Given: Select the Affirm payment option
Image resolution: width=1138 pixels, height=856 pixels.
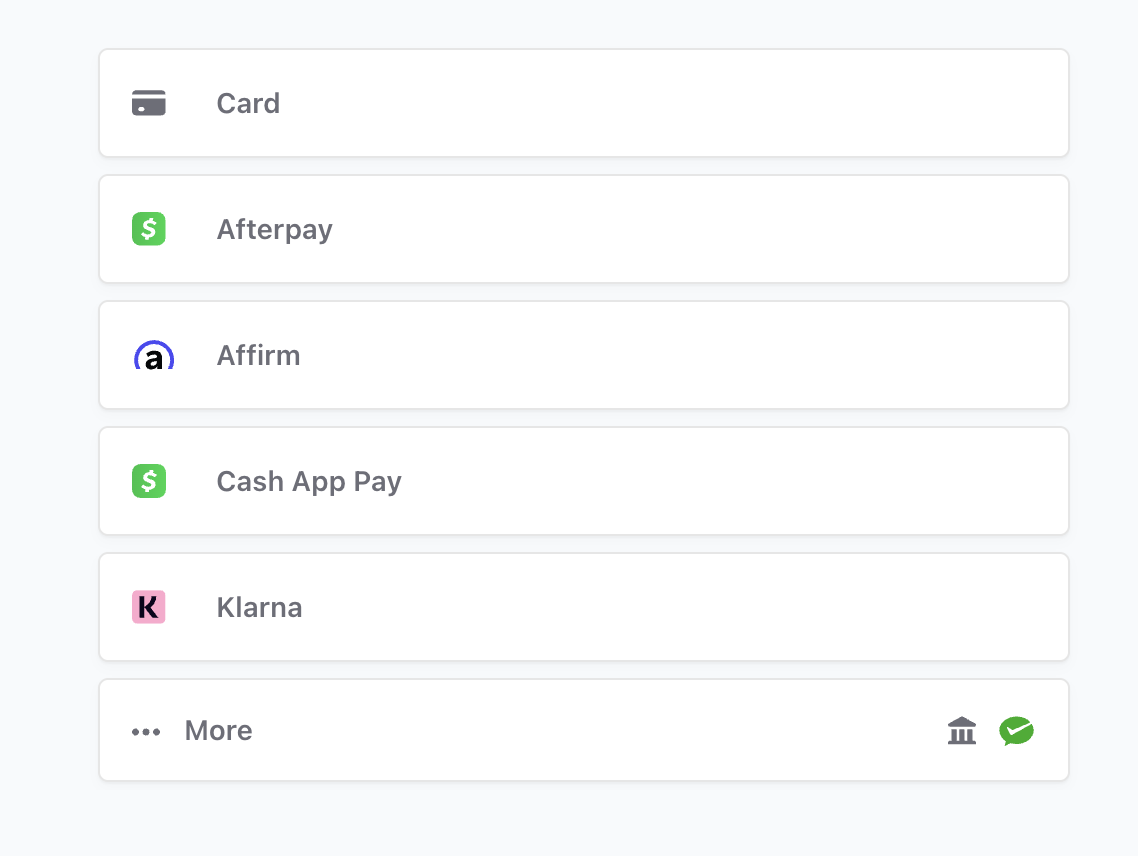Looking at the screenshot, I should [584, 355].
